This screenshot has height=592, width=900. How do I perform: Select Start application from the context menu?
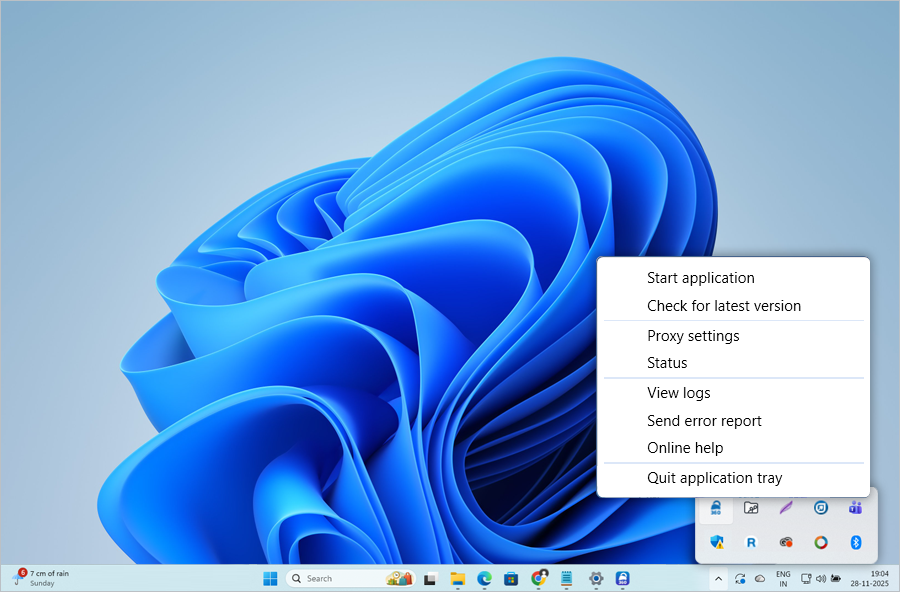(x=700, y=278)
